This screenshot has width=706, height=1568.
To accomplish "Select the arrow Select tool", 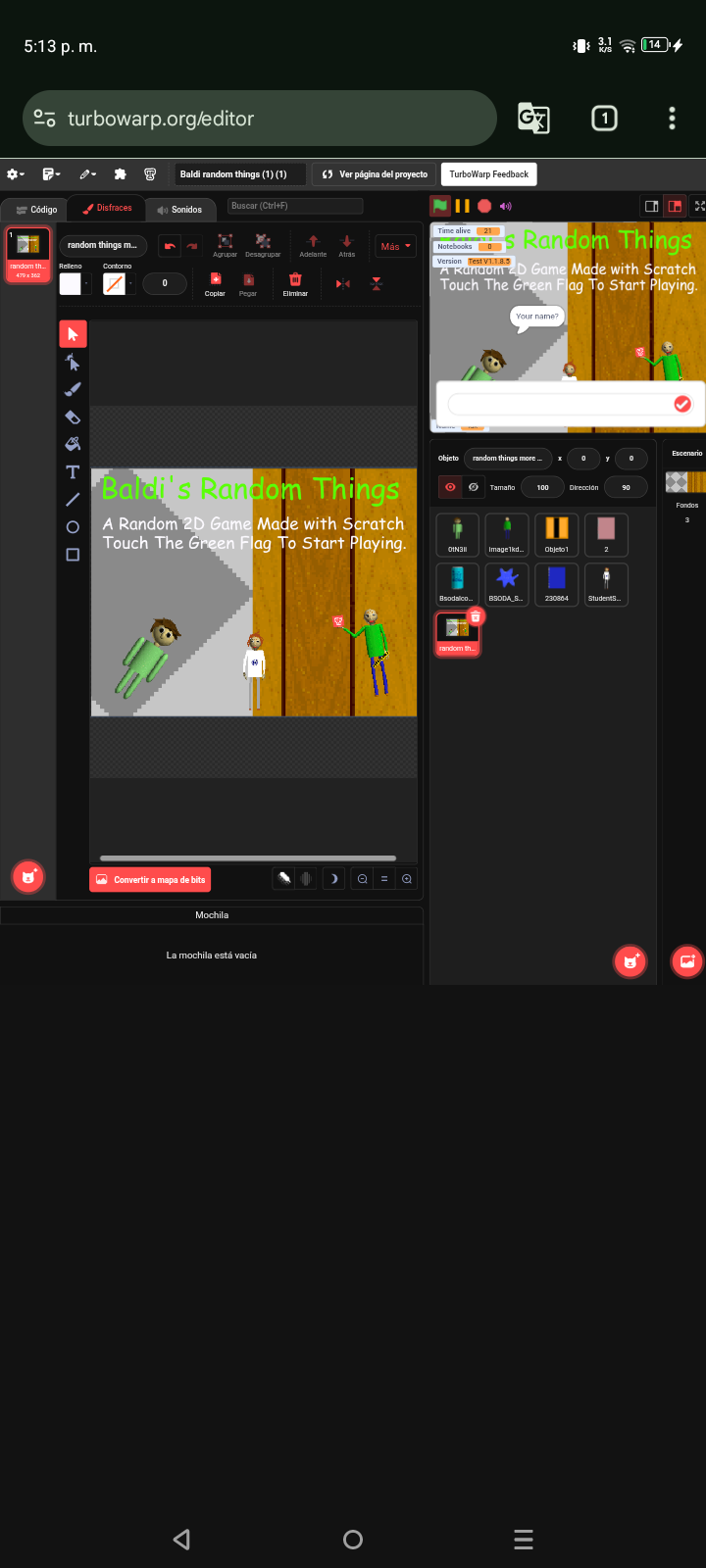I will tap(73, 334).
